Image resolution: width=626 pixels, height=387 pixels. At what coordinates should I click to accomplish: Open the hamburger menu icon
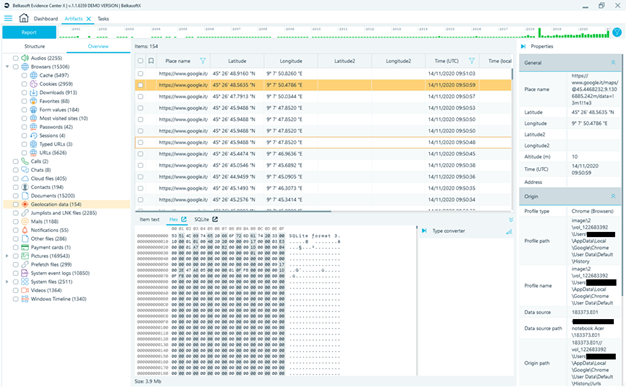(8, 18)
